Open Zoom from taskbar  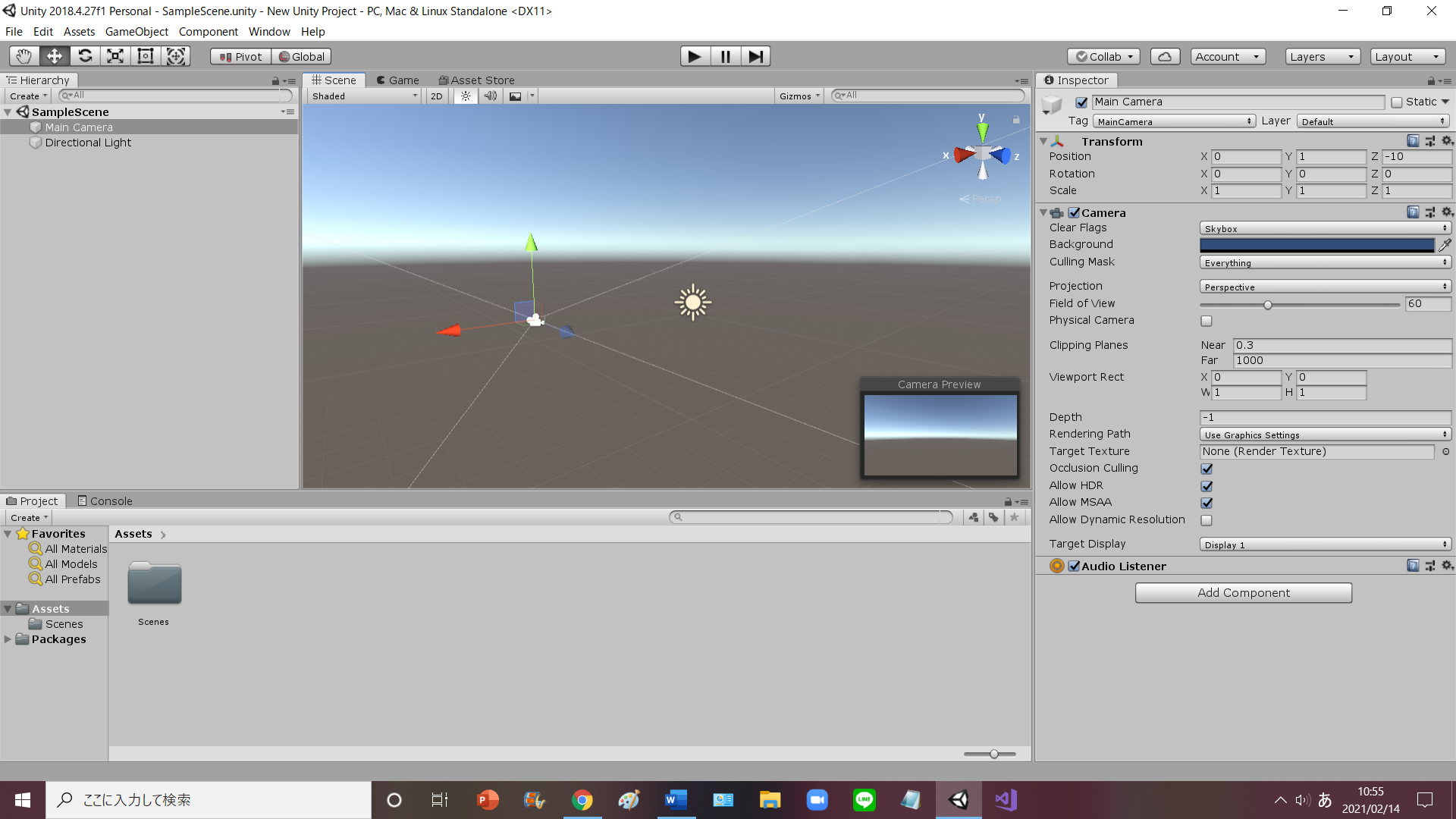point(817,800)
